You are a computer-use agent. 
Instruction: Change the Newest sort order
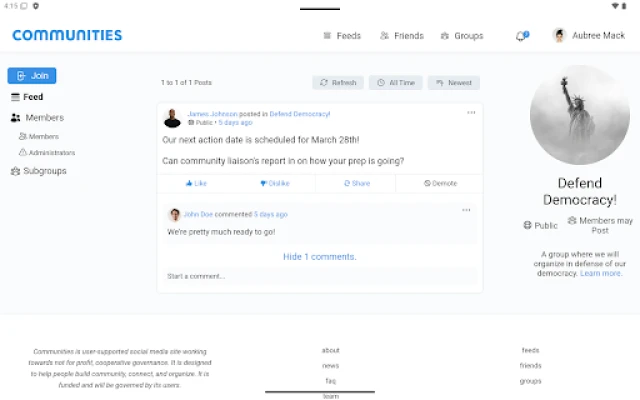(454, 83)
